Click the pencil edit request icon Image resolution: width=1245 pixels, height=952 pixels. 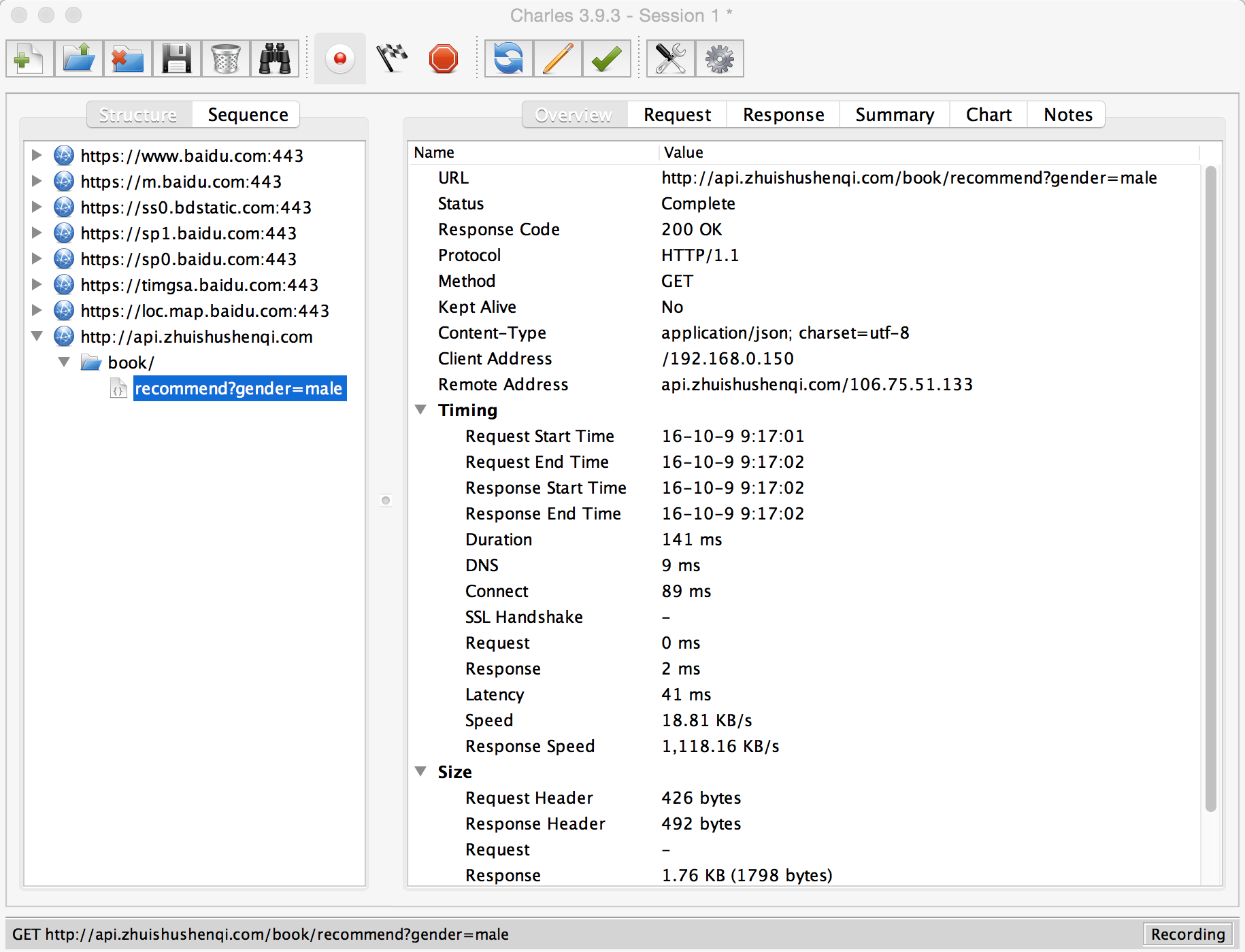tap(558, 59)
